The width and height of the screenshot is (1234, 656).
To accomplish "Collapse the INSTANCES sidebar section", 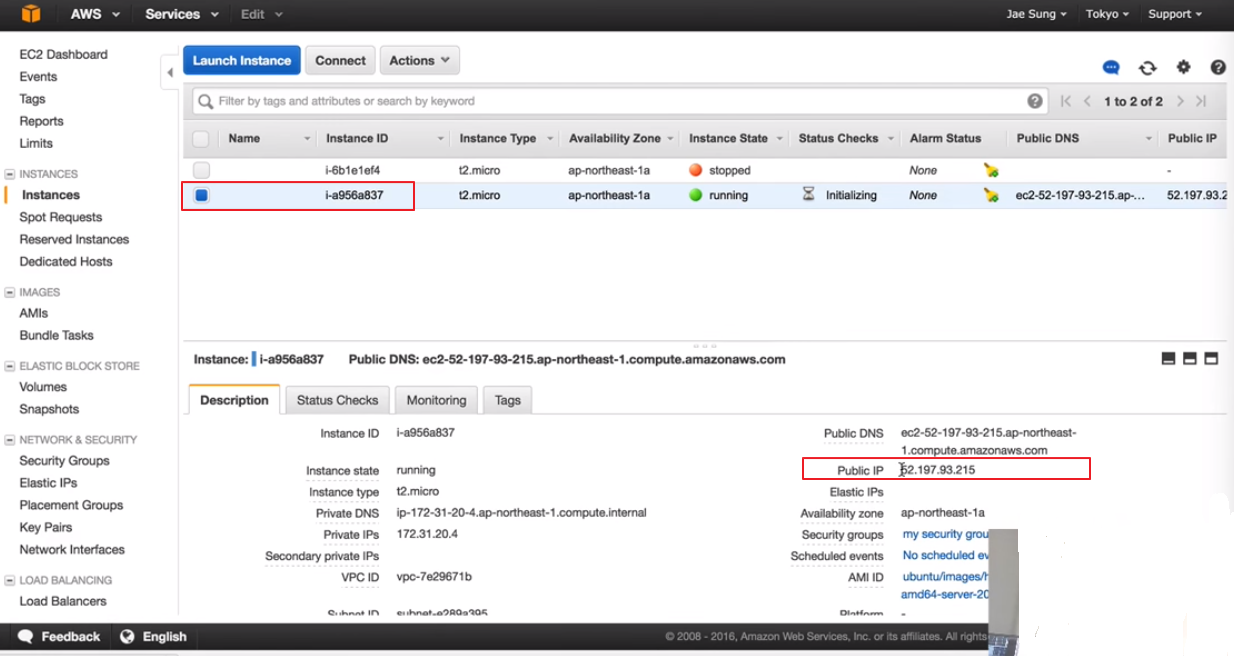I will (x=10, y=174).
